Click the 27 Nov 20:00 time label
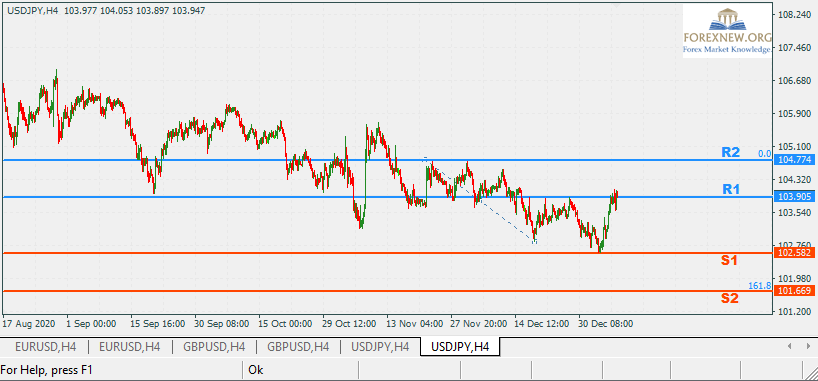818x381 pixels. [478, 324]
